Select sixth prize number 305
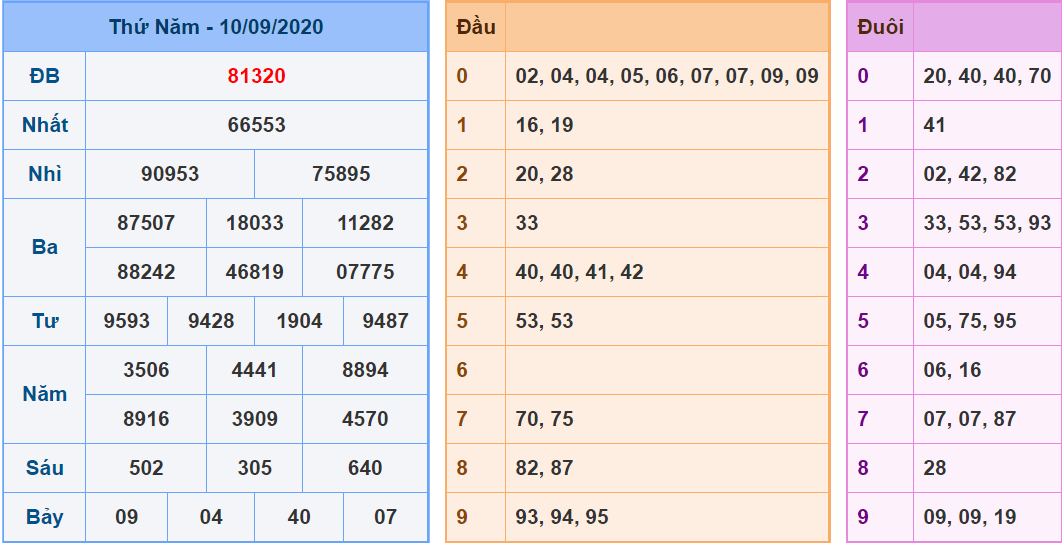Image resolution: width=1062 pixels, height=543 pixels. 254,468
